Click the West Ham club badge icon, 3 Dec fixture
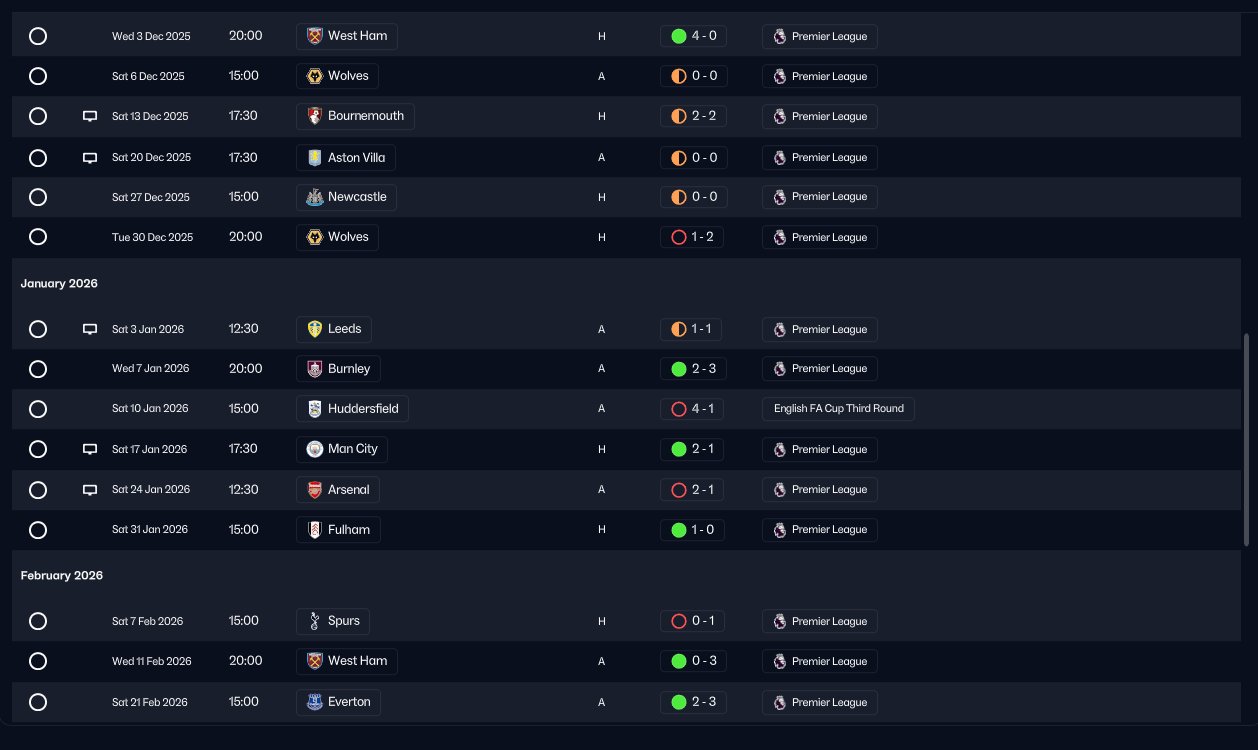 [315, 37]
